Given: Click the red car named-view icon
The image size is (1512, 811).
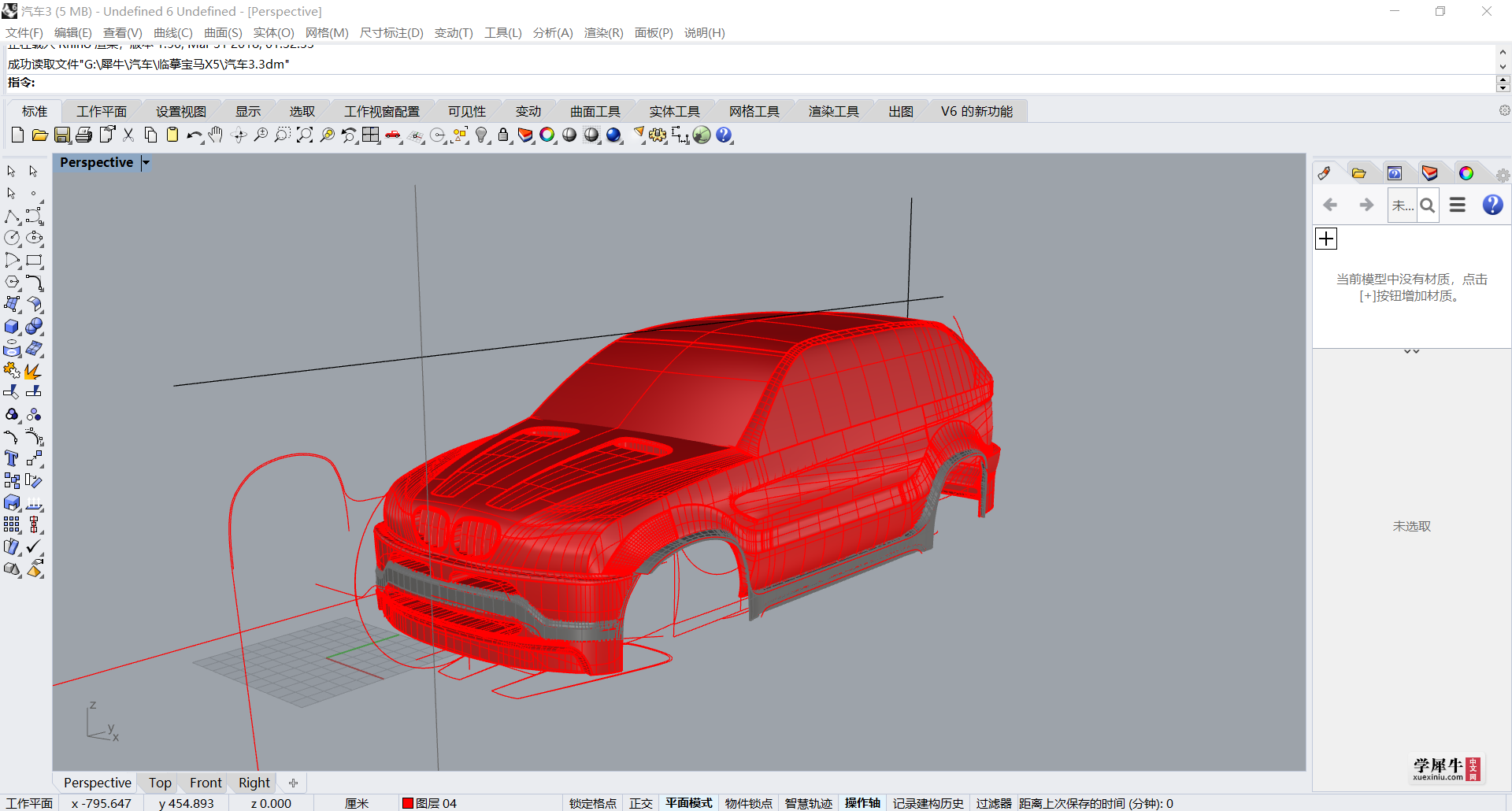Looking at the screenshot, I should (393, 135).
